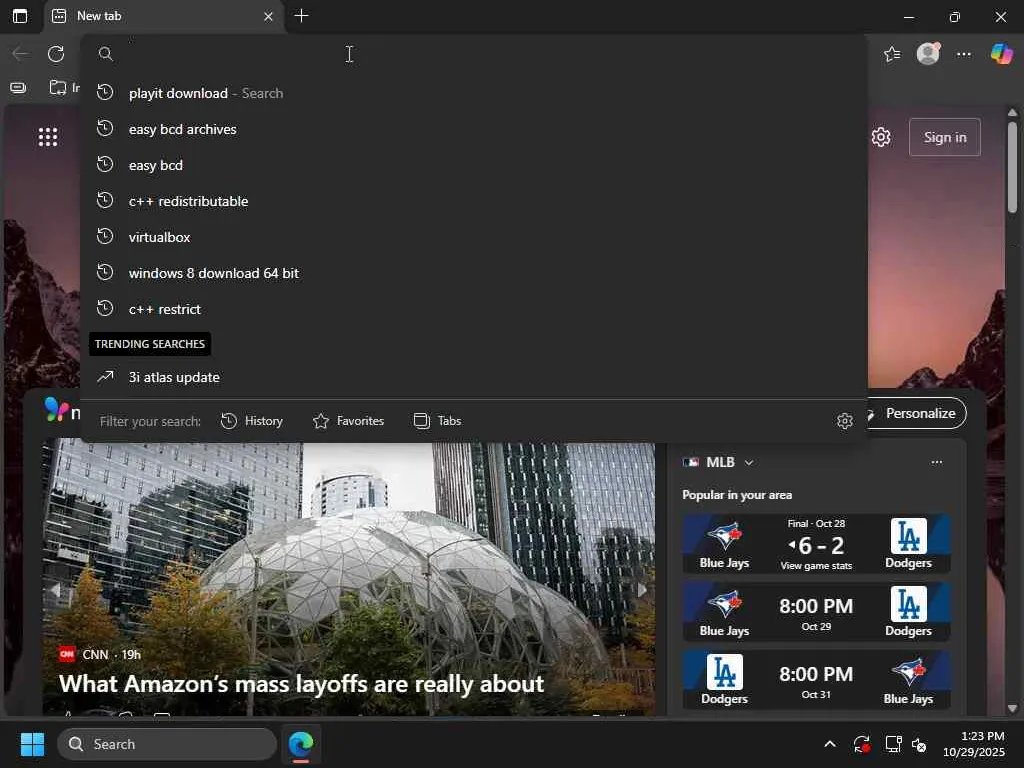The width and height of the screenshot is (1024, 768).
Task: Show previous news story arrow
Action: pyautogui.click(x=55, y=590)
